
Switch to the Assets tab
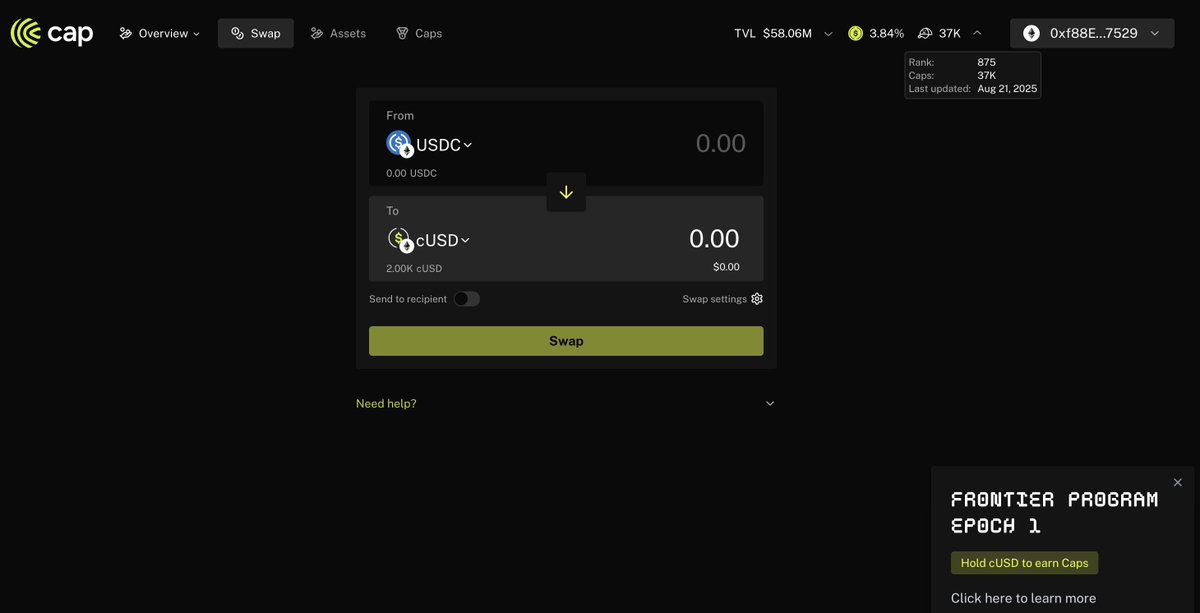pos(338,33)
